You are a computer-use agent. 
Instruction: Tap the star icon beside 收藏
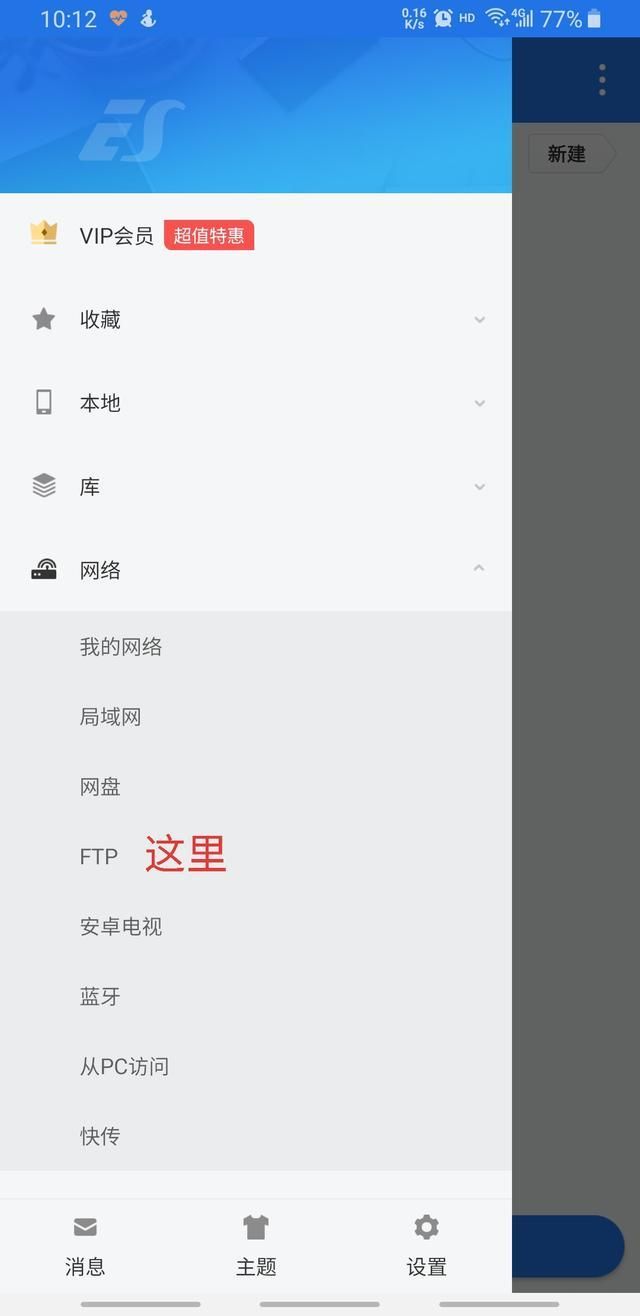pos(44,319)
